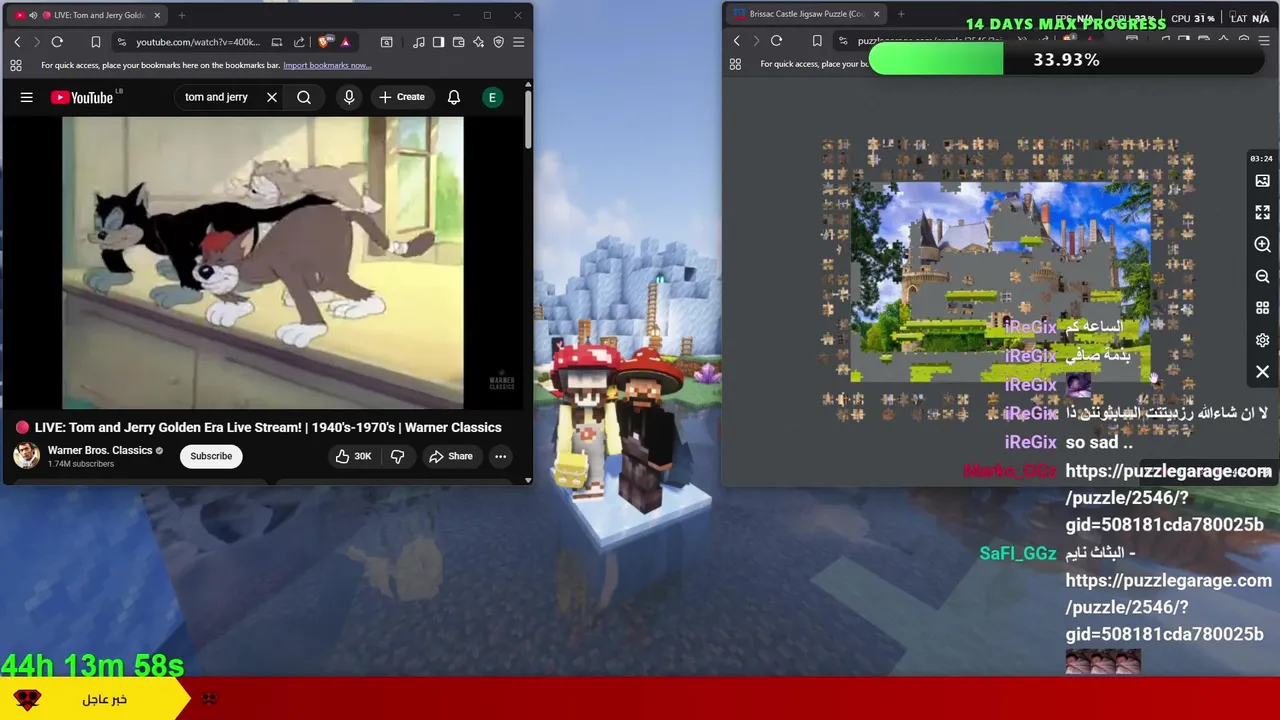Open tab search icon in YouTube window toolbar
Image resolution: width=1280 pixels, height=720 pixels.
point(387,42)
